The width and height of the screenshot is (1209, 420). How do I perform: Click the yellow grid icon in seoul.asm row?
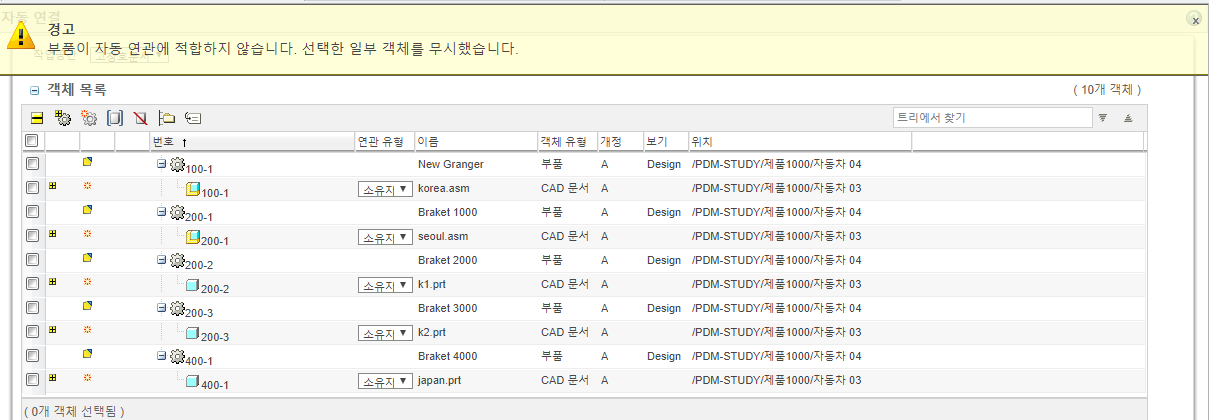[52, 234]
